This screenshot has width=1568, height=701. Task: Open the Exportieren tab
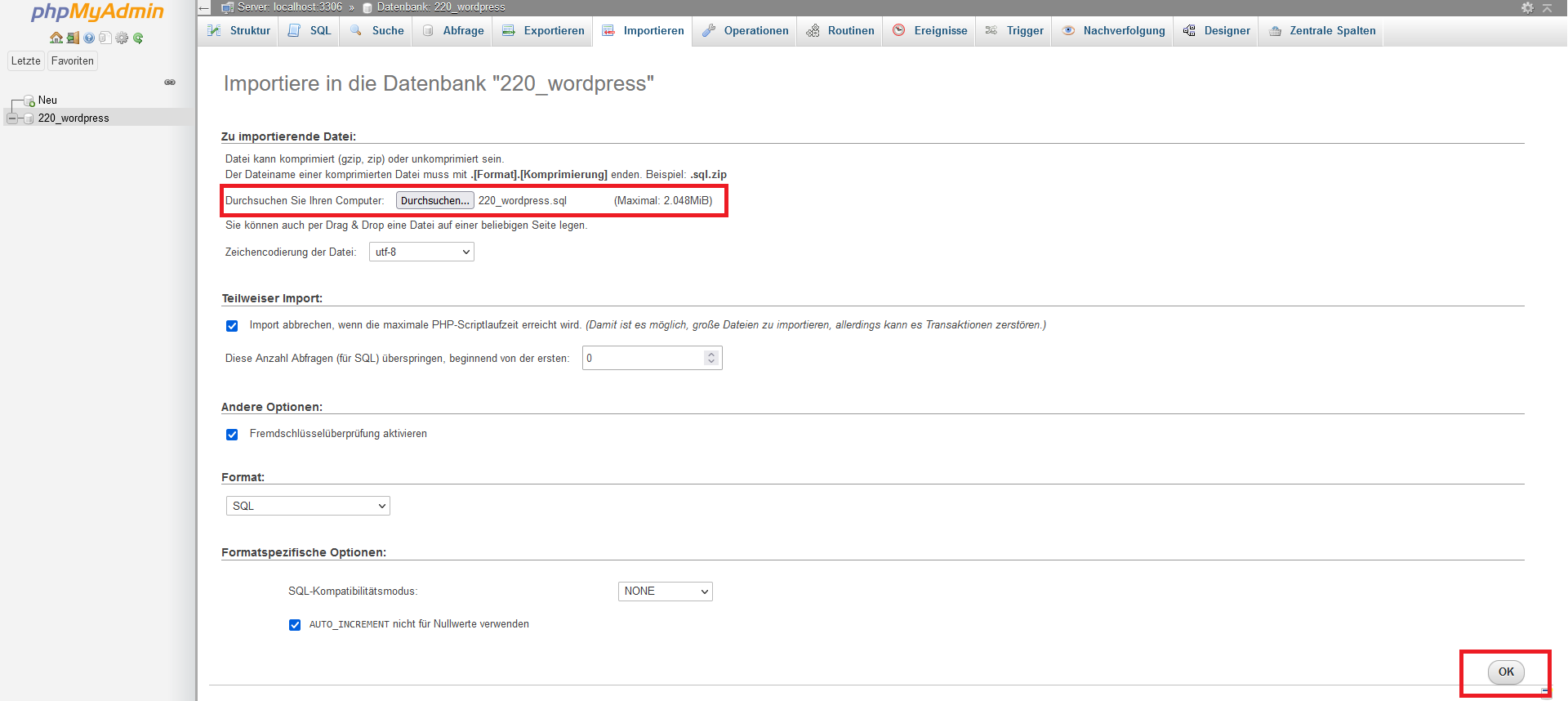pos(543,31)
